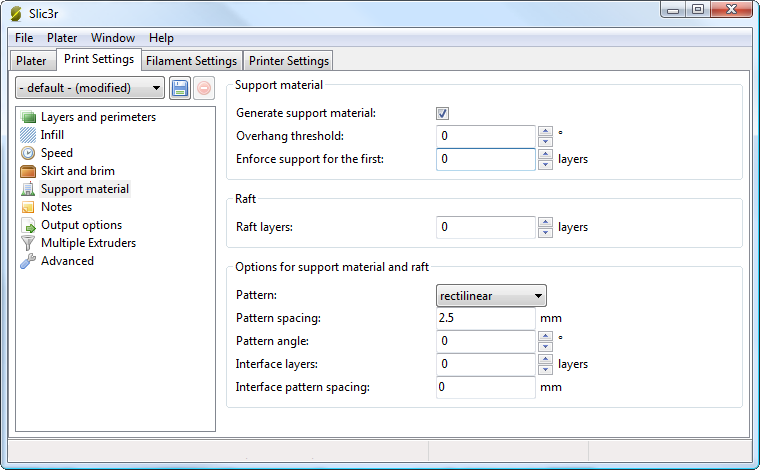760x470 pixels.
Task: Switch to the Print Settings tab
Action: [99, 59]
